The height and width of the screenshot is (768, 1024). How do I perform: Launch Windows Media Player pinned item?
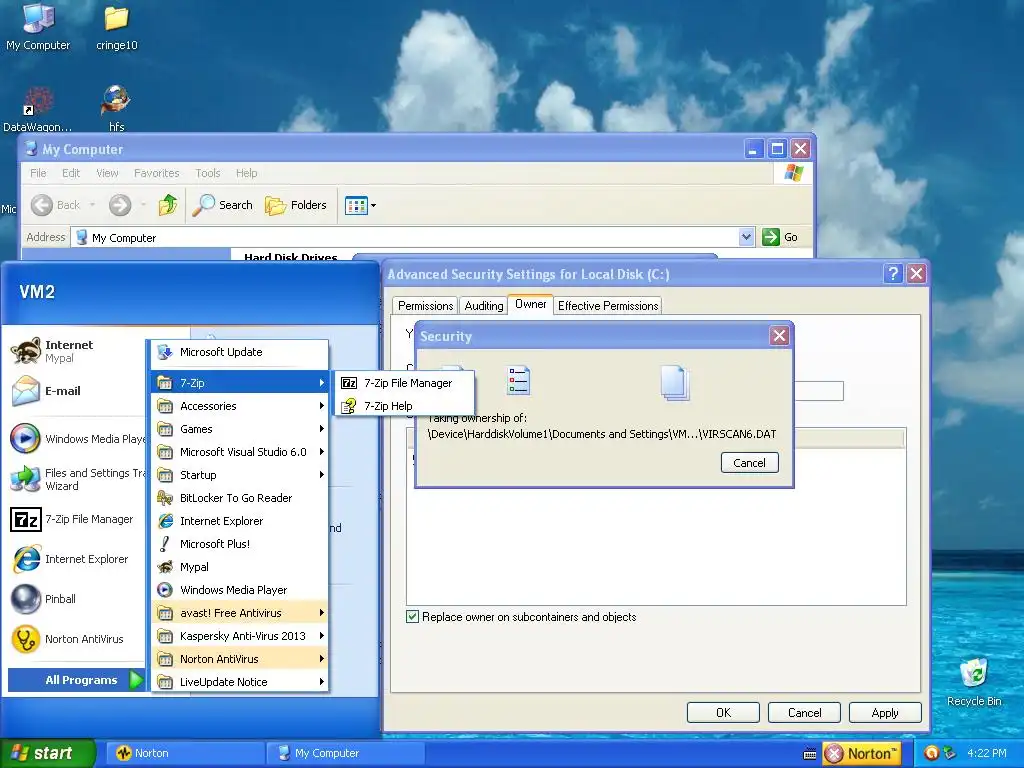point(77,439)
